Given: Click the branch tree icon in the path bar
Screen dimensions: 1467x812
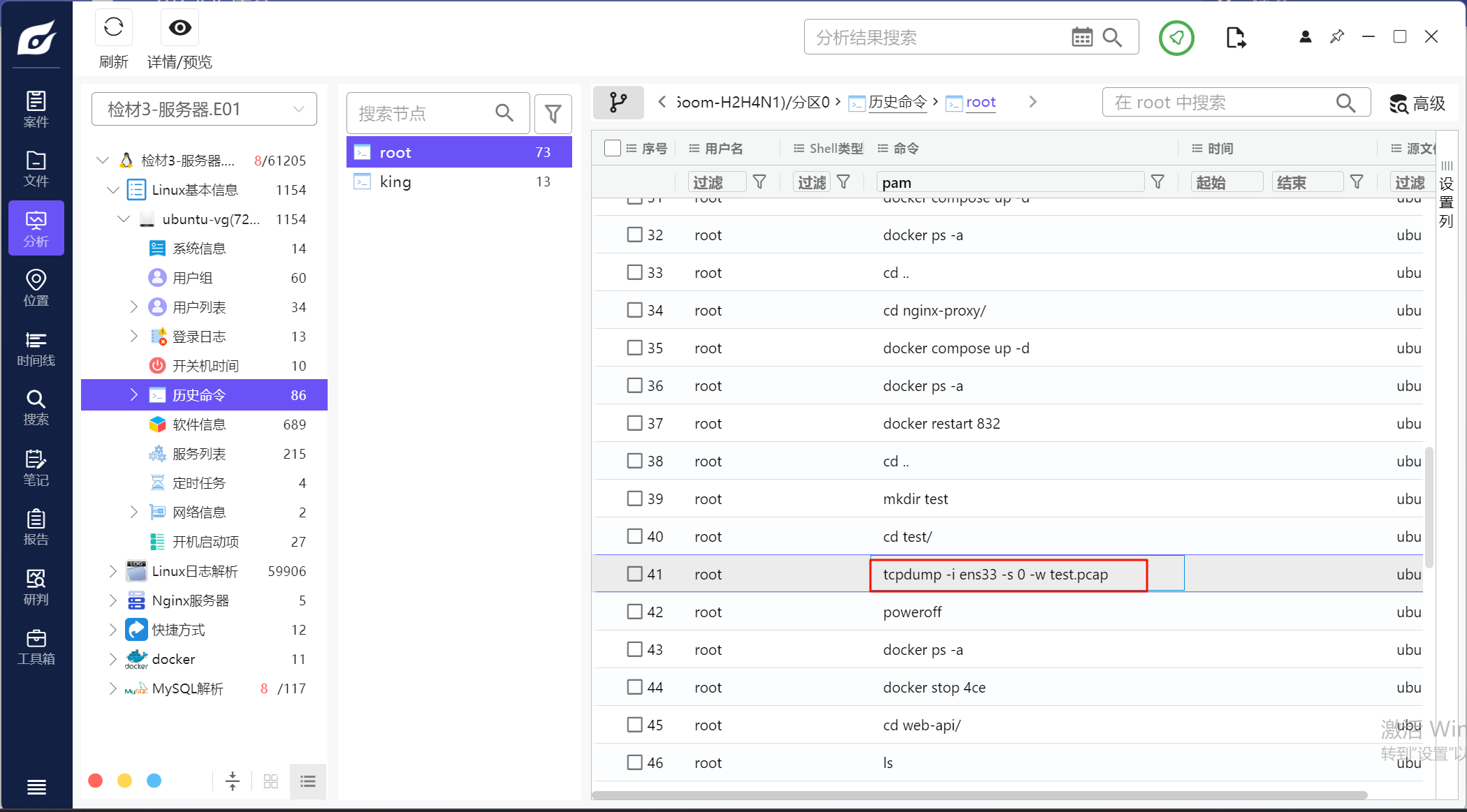Looking at the screenshot, I should (618, 103).
